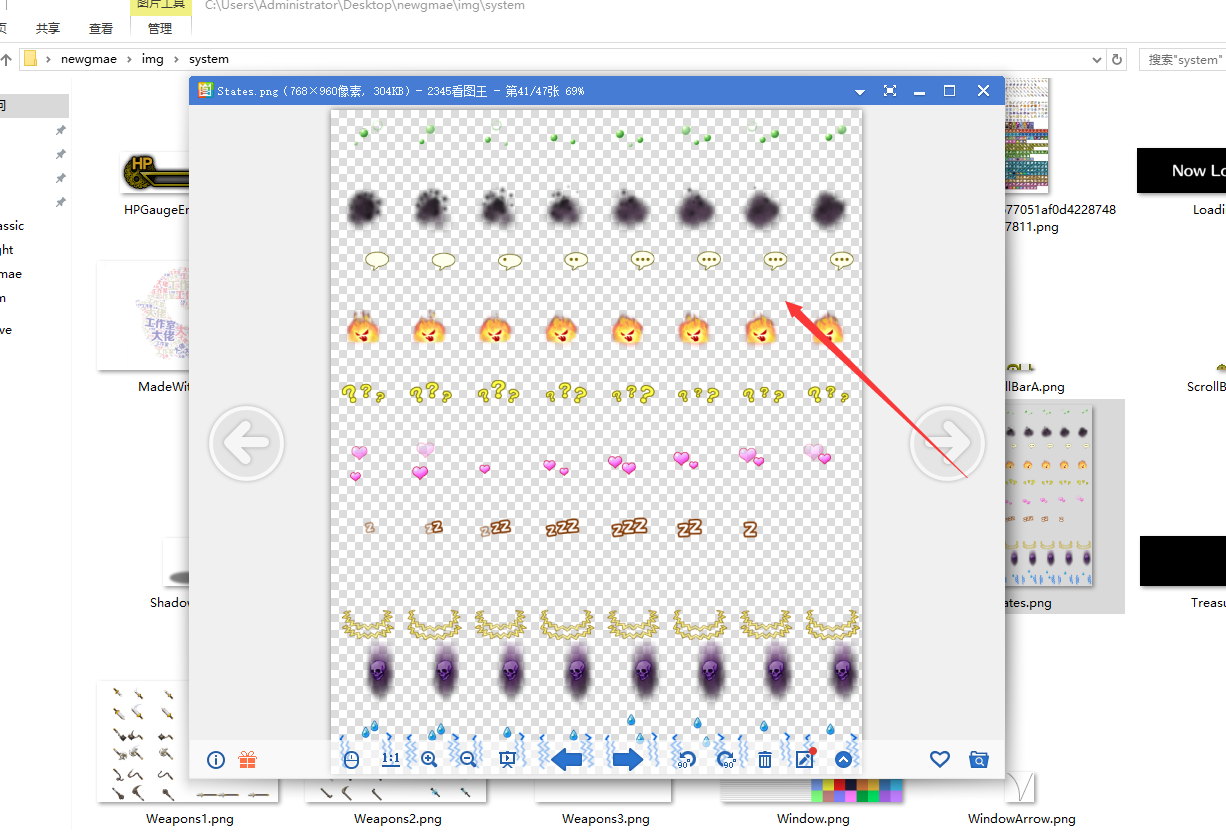Select the 管理 ribbon tab
Viewport: 1226px width, 836px height.
coord(160,29)
